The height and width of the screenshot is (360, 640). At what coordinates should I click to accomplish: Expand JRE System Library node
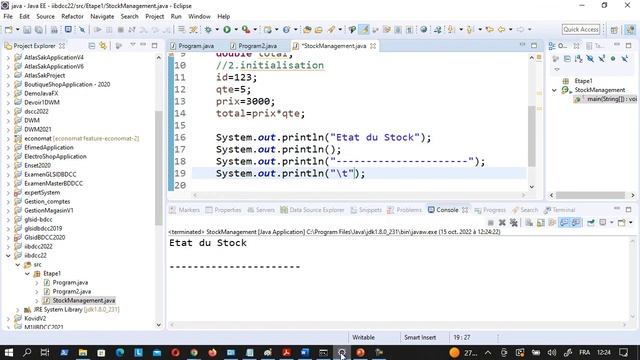click(x=18, y=309)
